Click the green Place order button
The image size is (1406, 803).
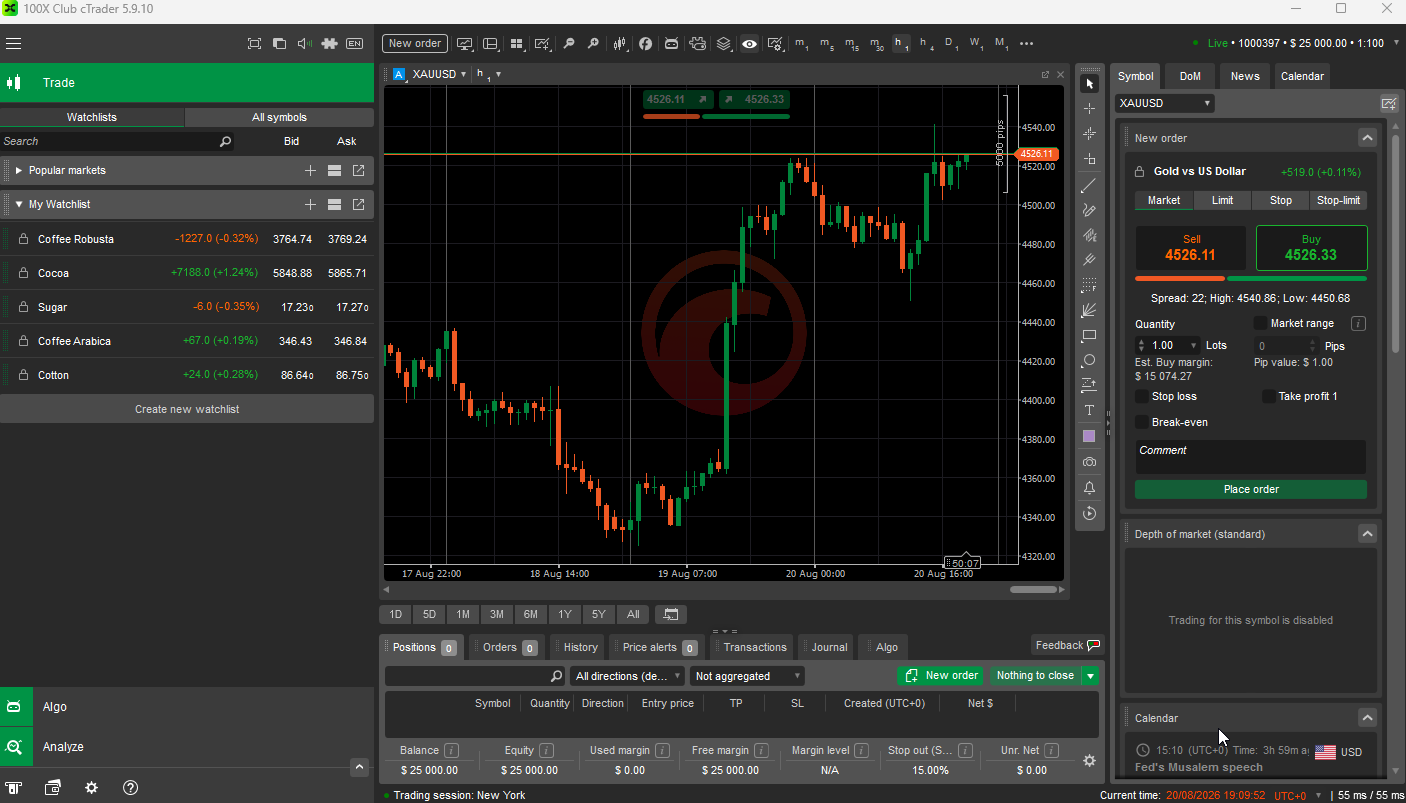(1250, 489)
